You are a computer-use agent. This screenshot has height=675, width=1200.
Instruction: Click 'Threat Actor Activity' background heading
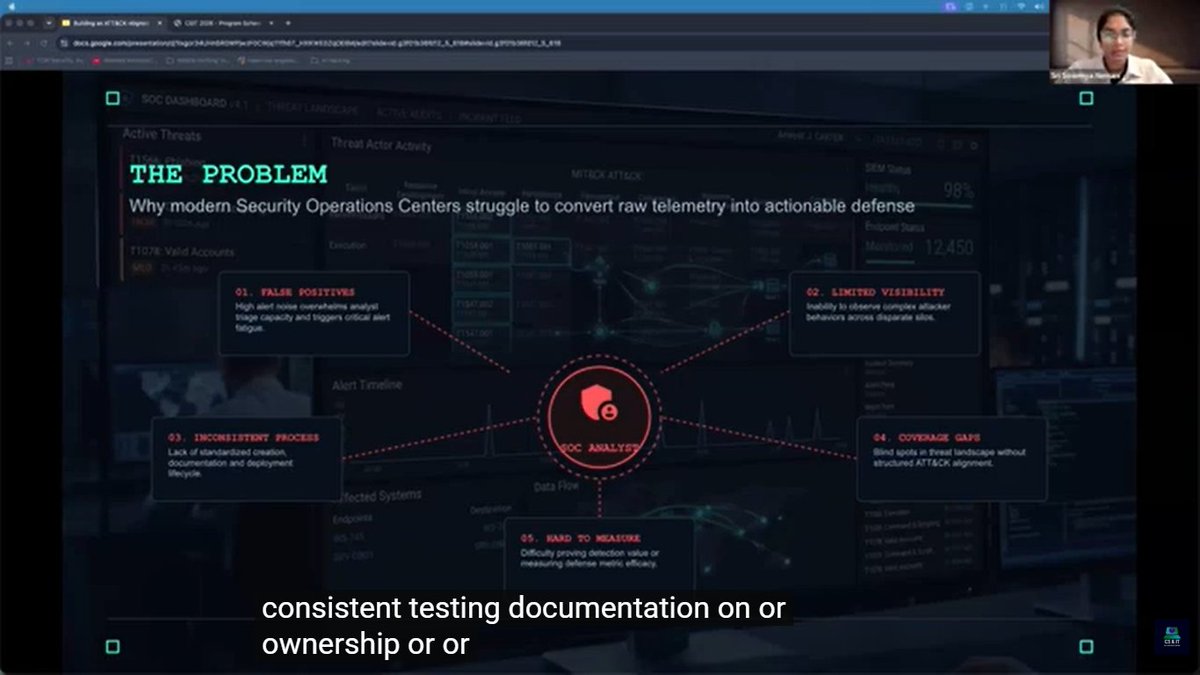tap(381, 145)
